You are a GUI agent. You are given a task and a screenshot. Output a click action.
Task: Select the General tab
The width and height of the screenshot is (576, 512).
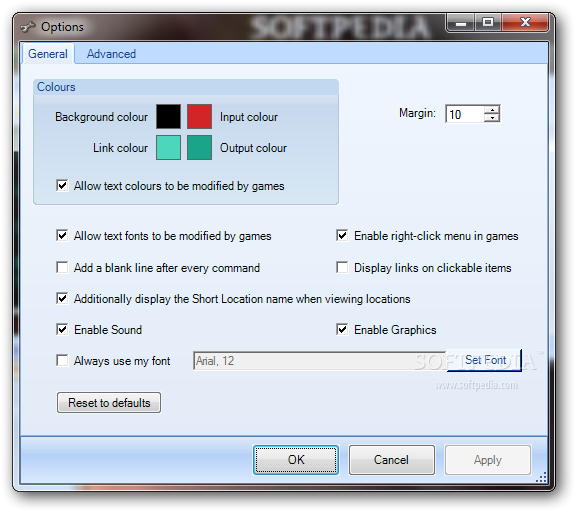pos(48,54)
